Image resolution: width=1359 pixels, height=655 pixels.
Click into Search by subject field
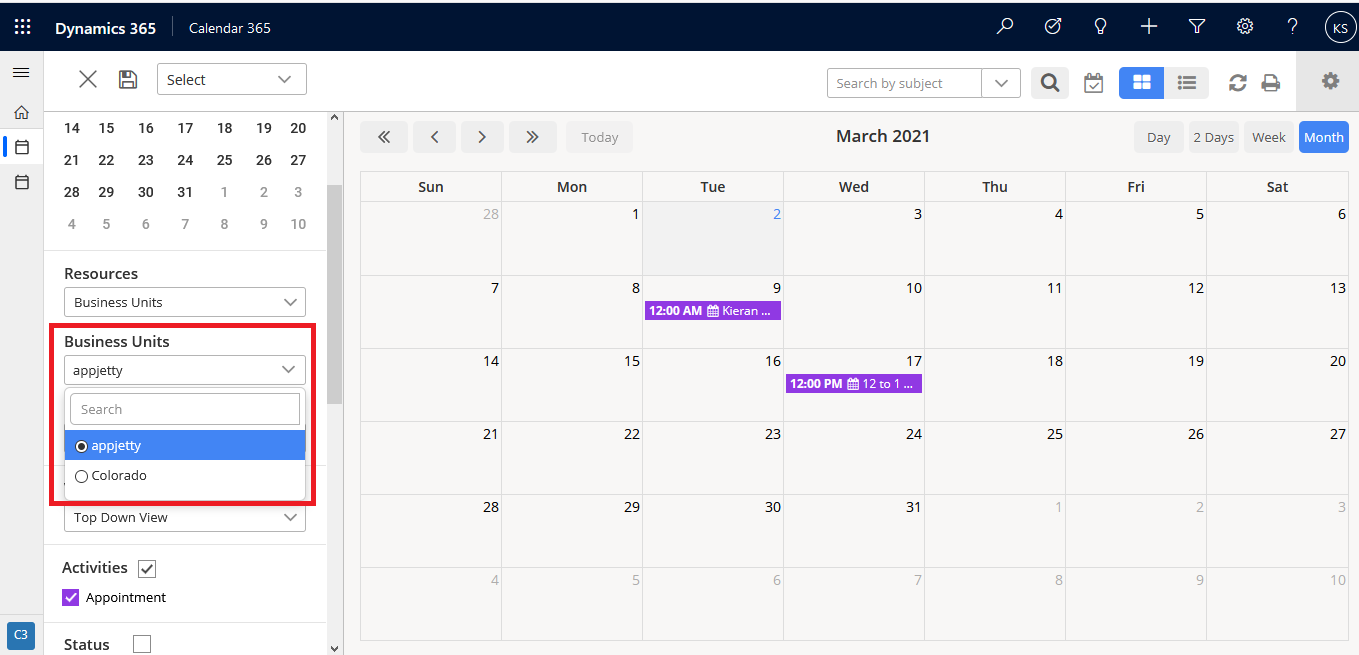click(905, 83)
